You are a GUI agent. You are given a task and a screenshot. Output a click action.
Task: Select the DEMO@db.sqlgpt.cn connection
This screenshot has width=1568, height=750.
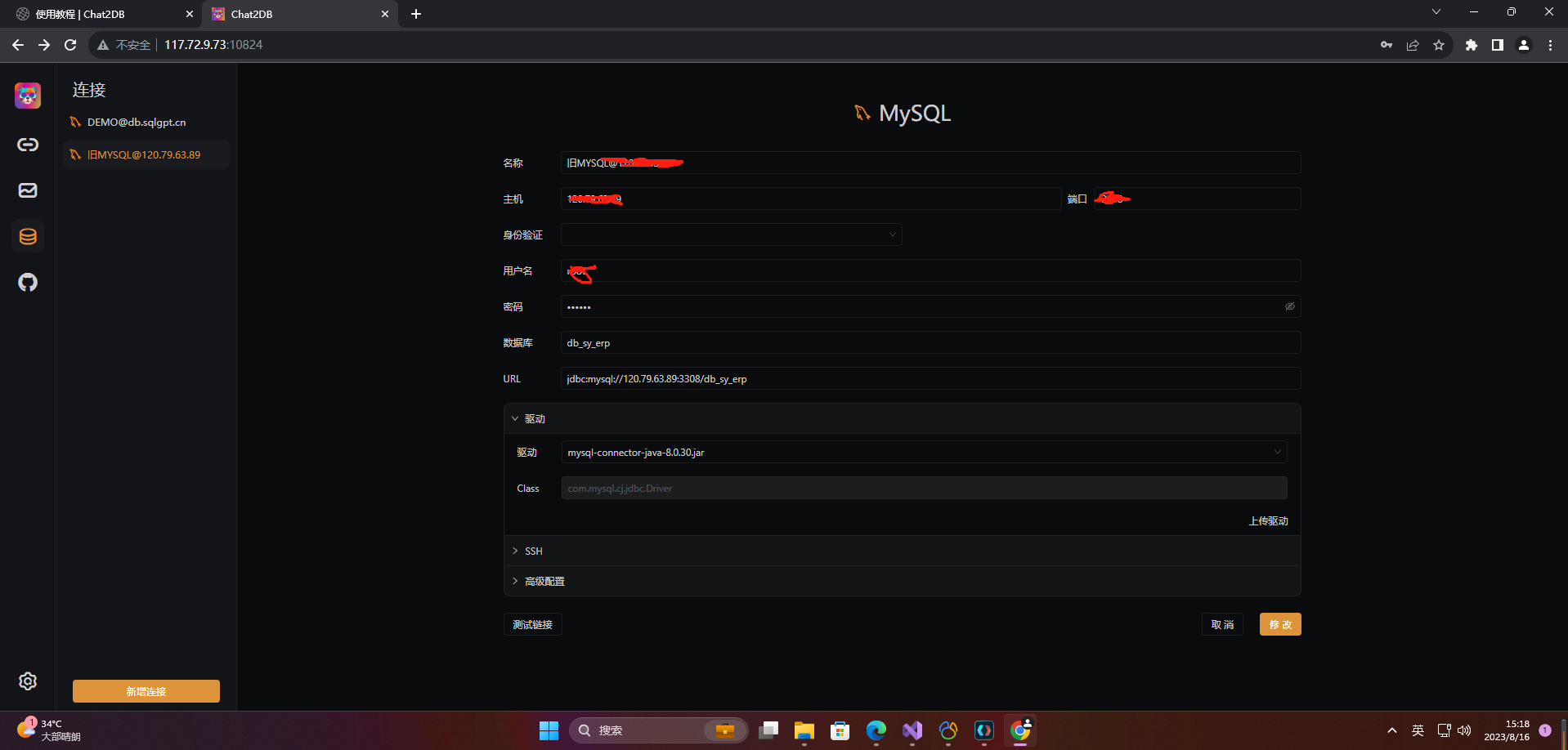(146, 122)
